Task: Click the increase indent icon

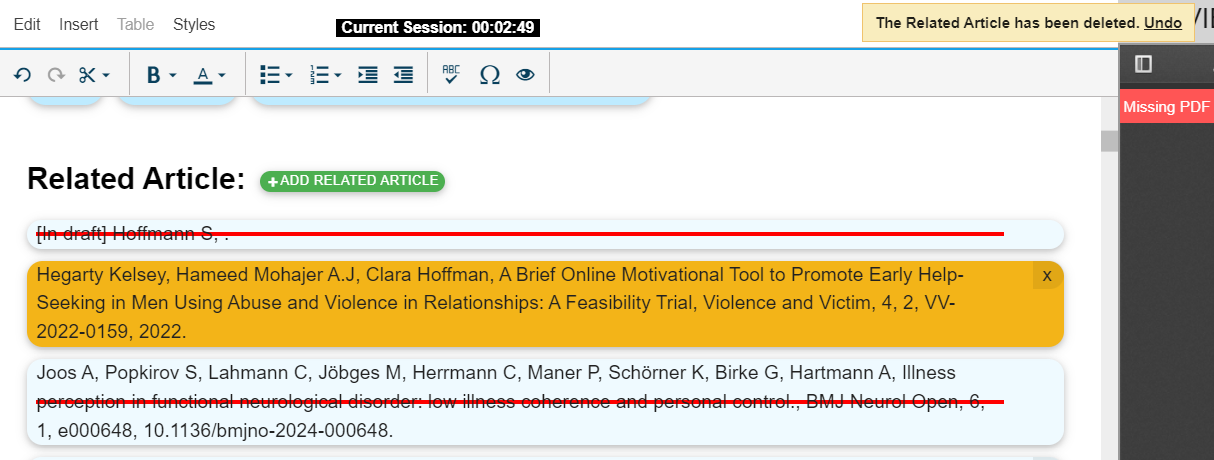Action: click(368, 75)
